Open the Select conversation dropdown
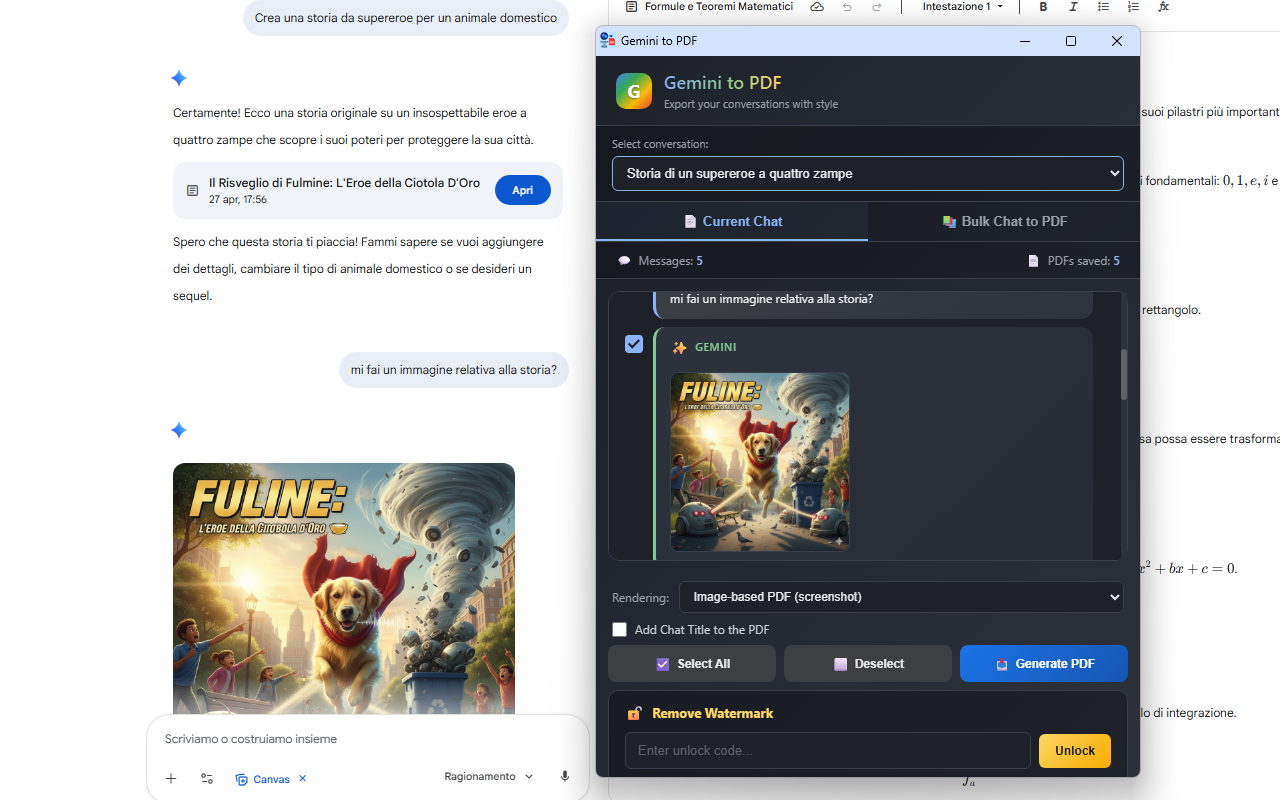The height and width of the screenshot is (800, 1280). coord(868,173)
